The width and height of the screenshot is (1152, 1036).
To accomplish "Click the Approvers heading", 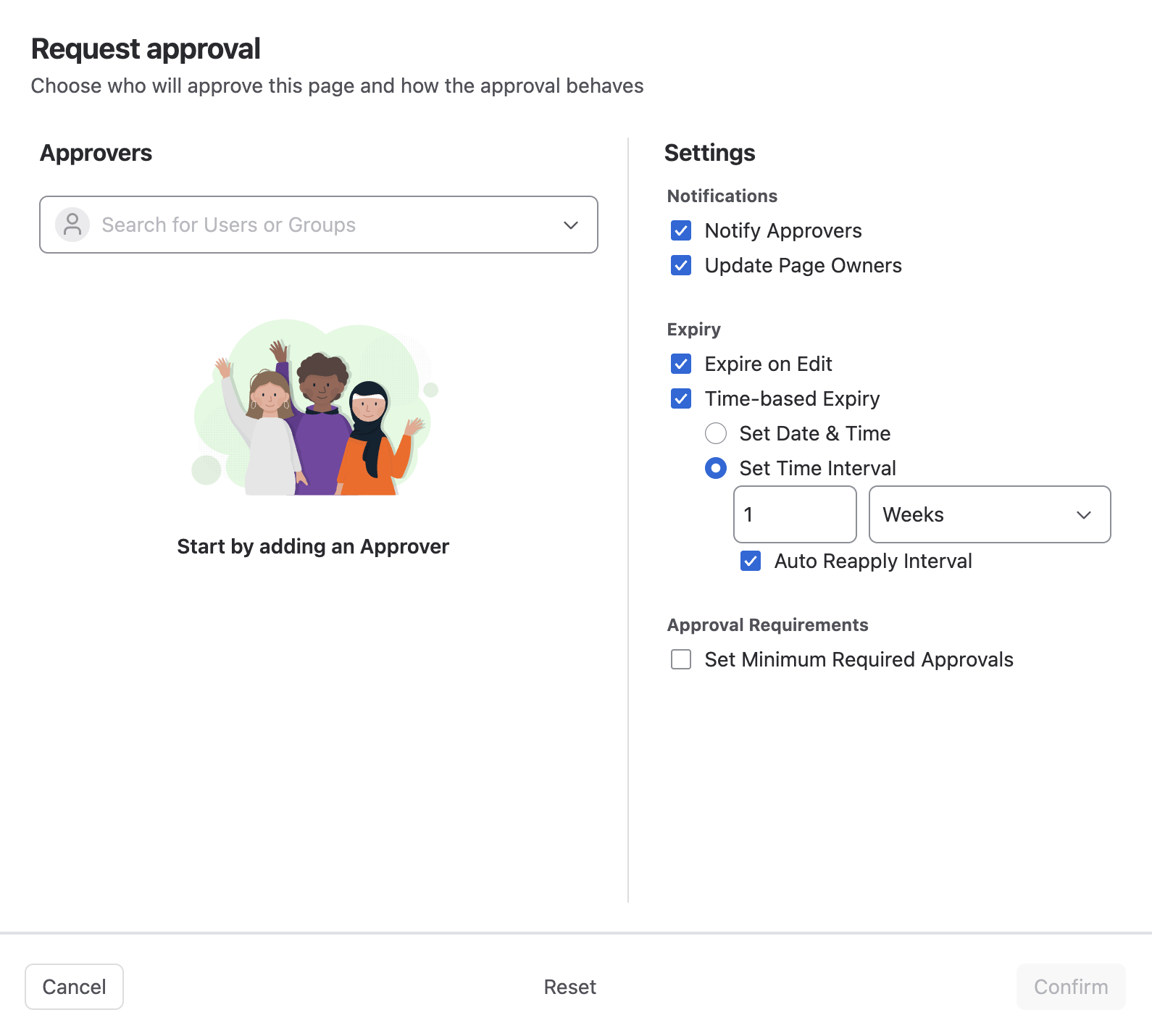I will (x=96, y=153).
